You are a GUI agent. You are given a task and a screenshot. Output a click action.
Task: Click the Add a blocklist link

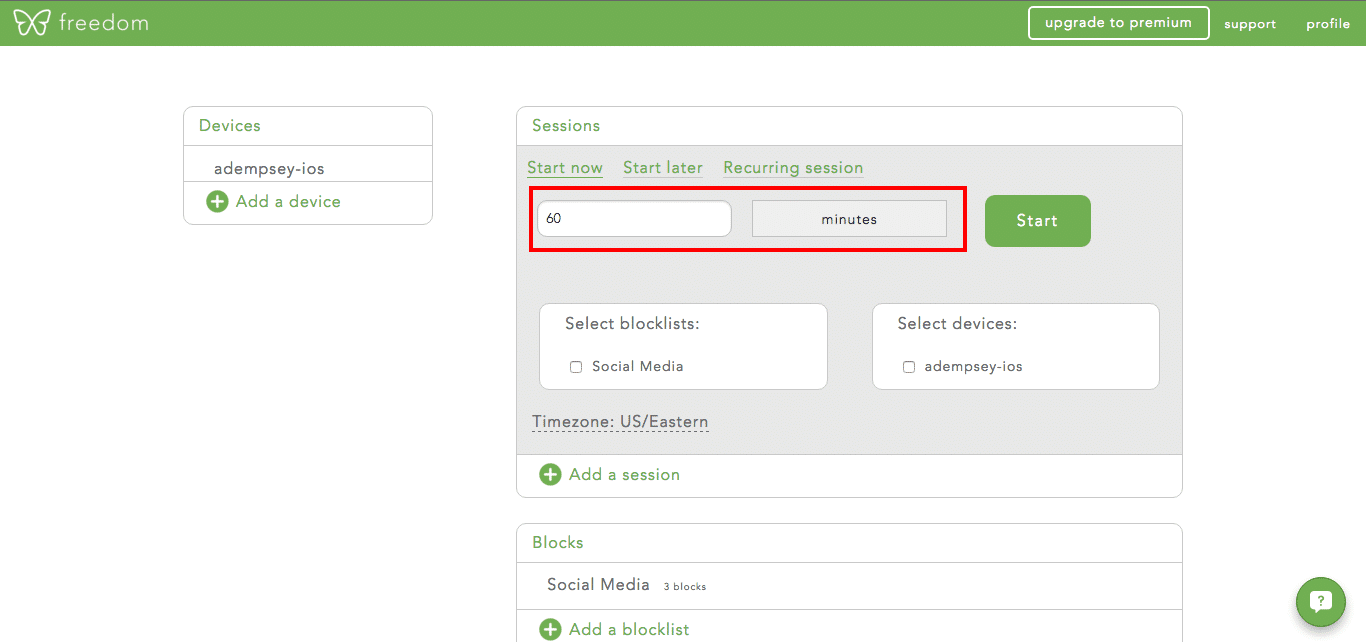629,629
